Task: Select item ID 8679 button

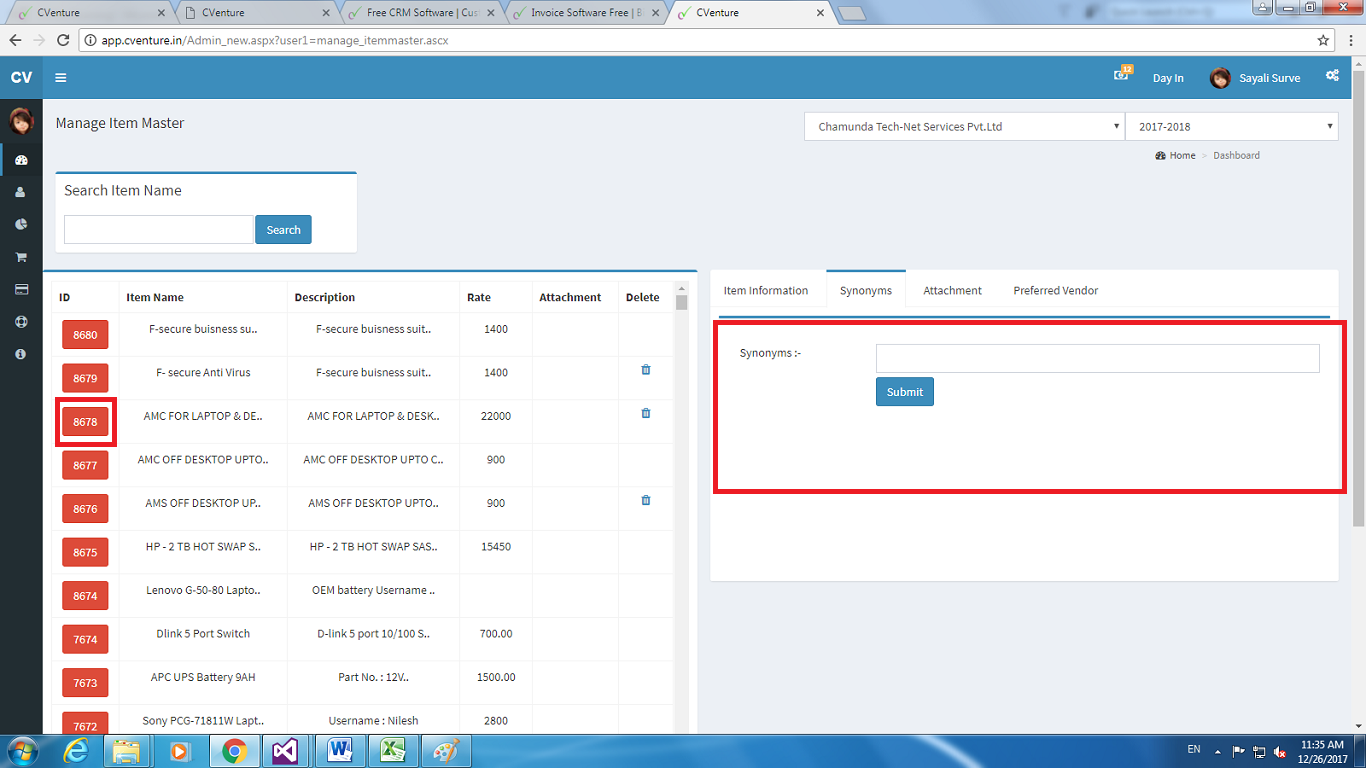Action: [x=85, y=379]
